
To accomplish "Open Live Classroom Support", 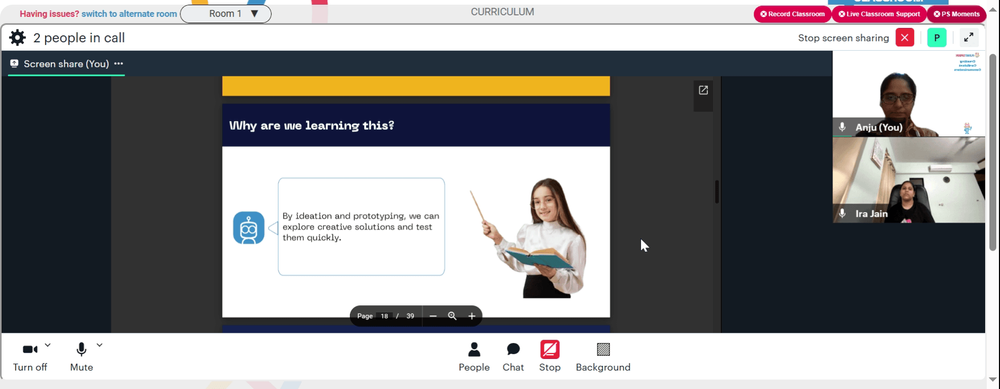I will (879, 14).
